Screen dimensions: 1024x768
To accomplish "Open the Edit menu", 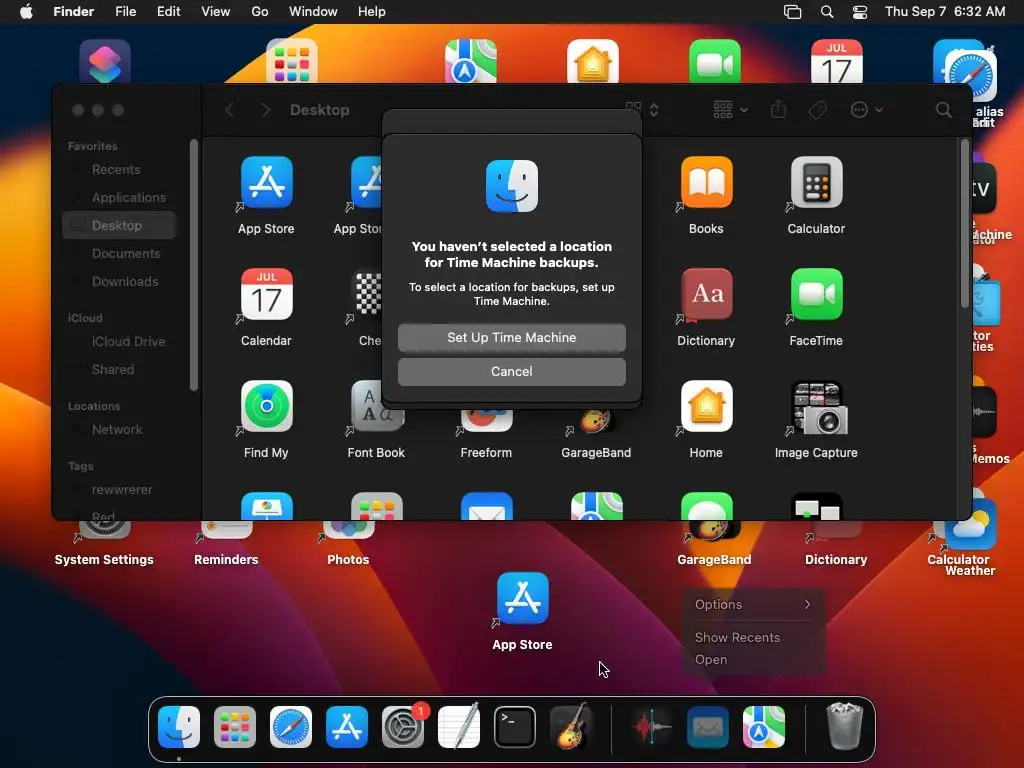I will point(168,12).
